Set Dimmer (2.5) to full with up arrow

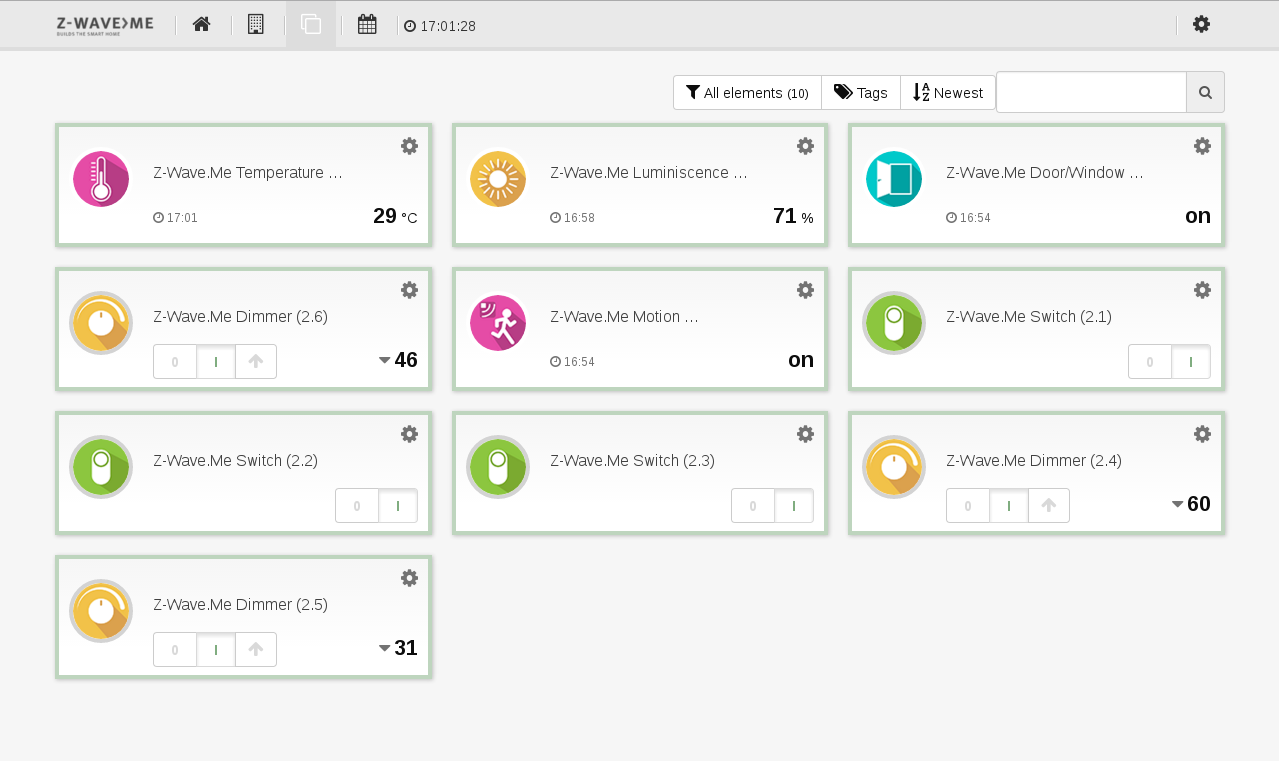point(256,650)
